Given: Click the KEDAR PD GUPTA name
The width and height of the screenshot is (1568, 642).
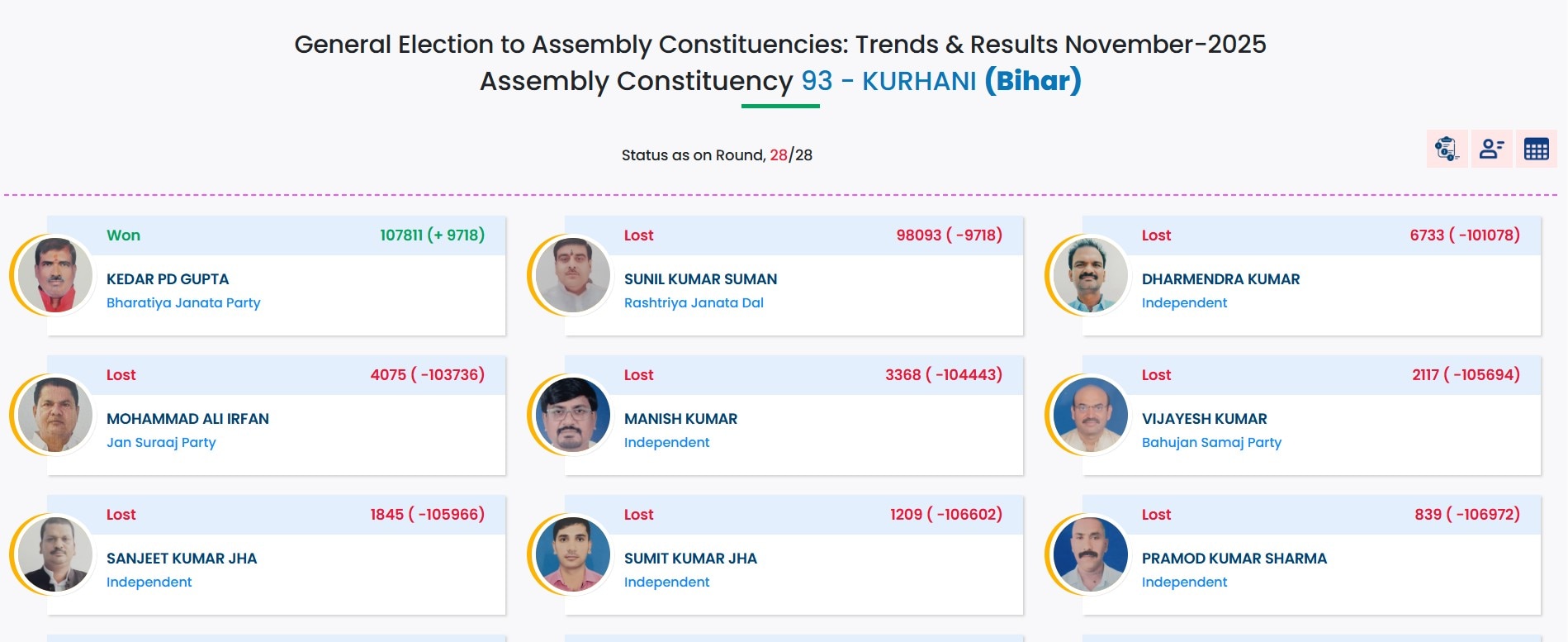Looking at the screenshot, I should pyautogui.click(x=168, y=279).
